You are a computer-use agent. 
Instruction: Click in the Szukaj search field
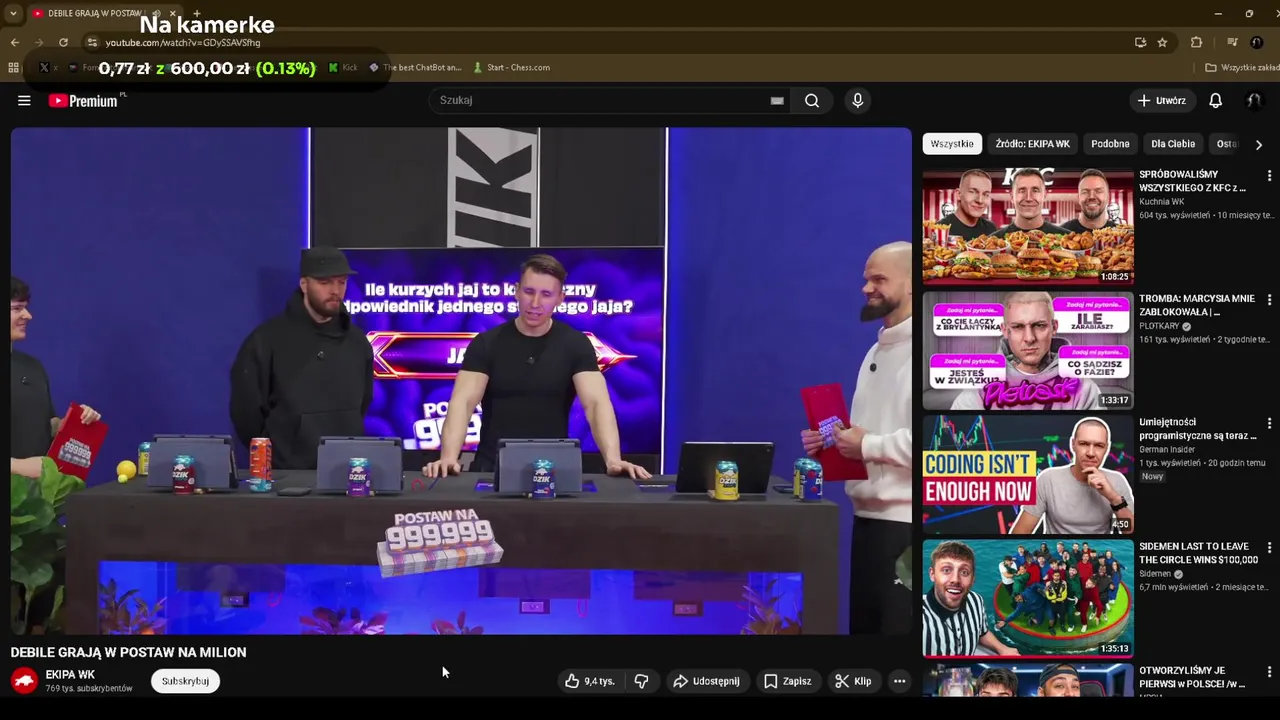600,100
